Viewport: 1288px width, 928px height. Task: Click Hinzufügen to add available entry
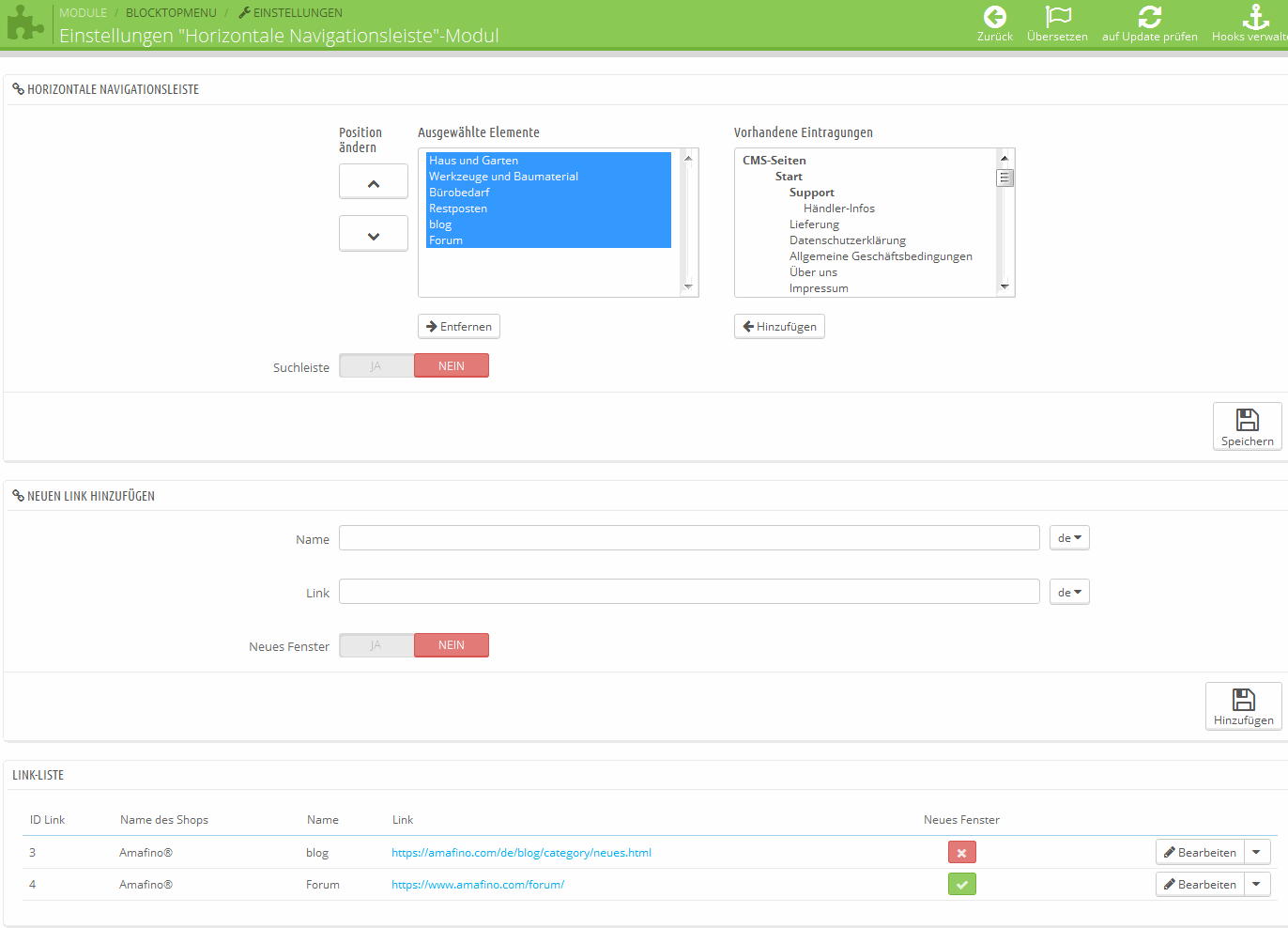click(779, 326)
